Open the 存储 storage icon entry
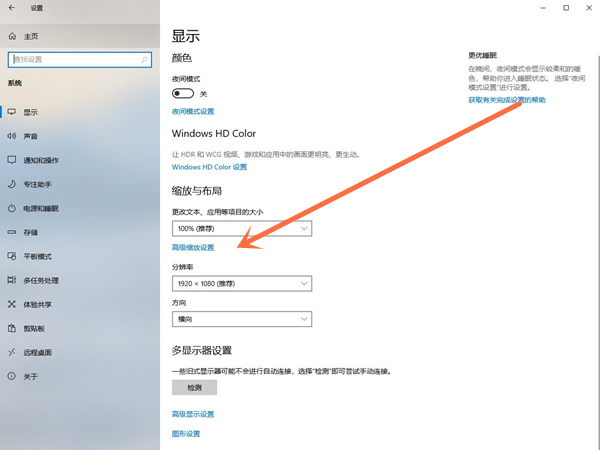Screen dimensions: 600x450 click(x=12, y=232)
